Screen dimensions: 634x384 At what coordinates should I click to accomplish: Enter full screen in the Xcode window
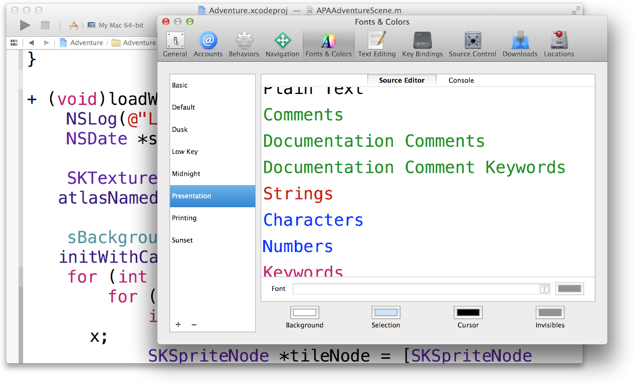click(x=576, y=11)
